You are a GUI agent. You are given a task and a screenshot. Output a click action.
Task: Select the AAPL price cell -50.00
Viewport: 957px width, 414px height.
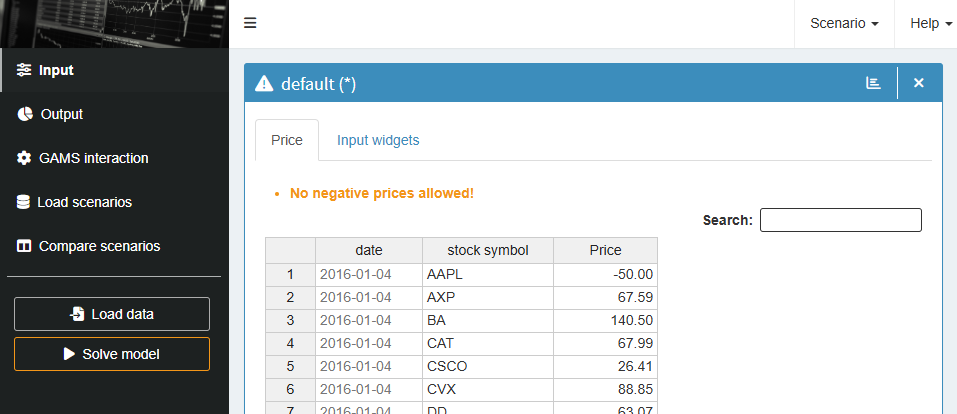click(x=605, y=274)
